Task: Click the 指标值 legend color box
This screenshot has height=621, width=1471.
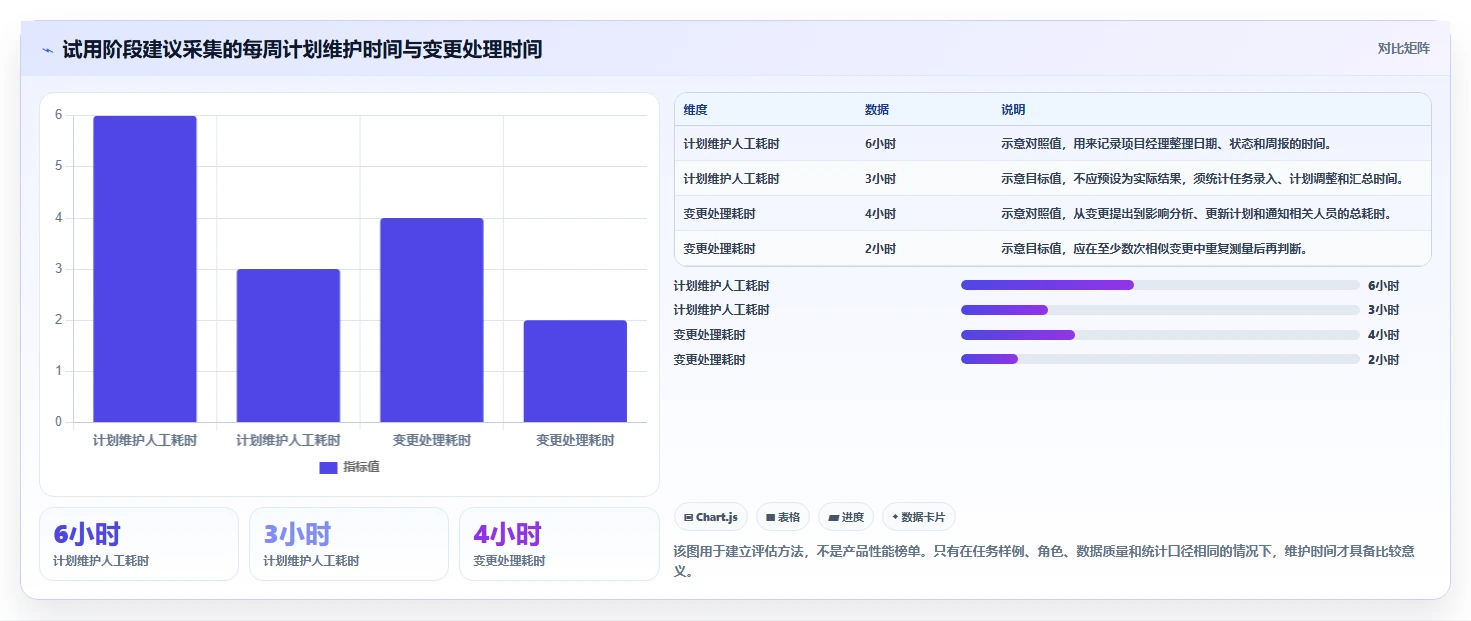Action: [x=328, y=467]
